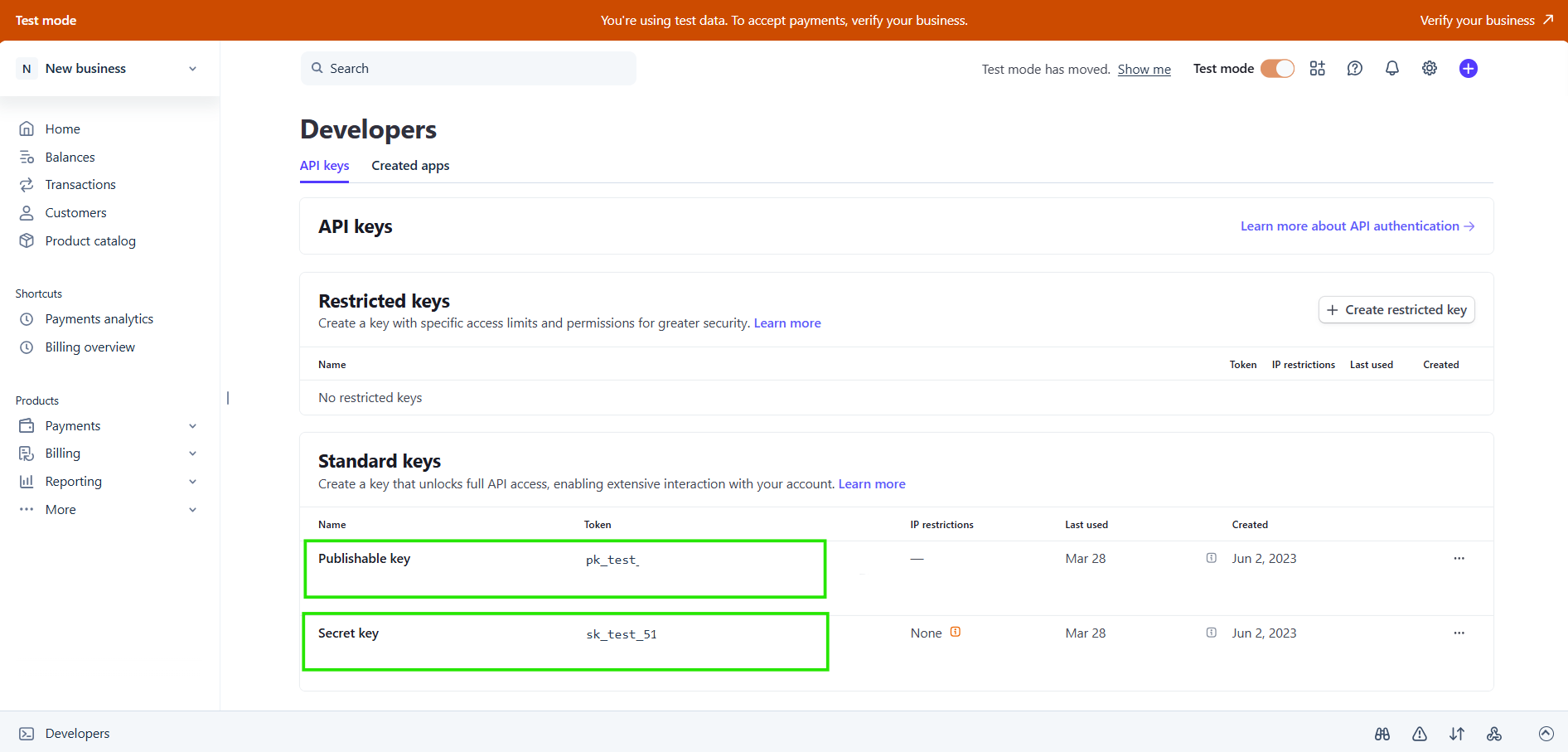1568x752 pixels.
Task: Click the orange warning icon next to None
Action: click(956, 632)
